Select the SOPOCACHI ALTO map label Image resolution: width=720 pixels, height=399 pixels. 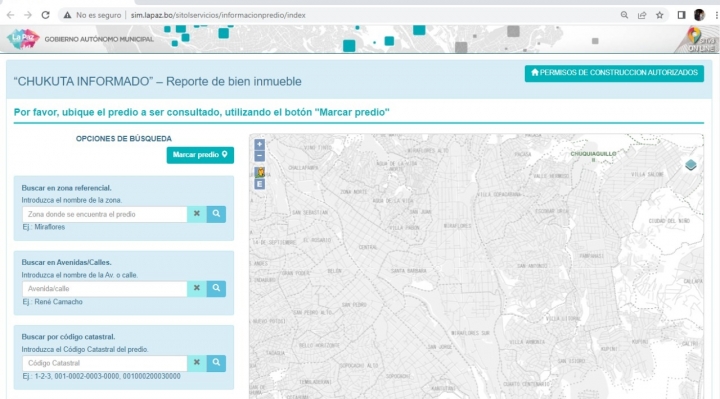pyautogui.click(x=359, y=365)
